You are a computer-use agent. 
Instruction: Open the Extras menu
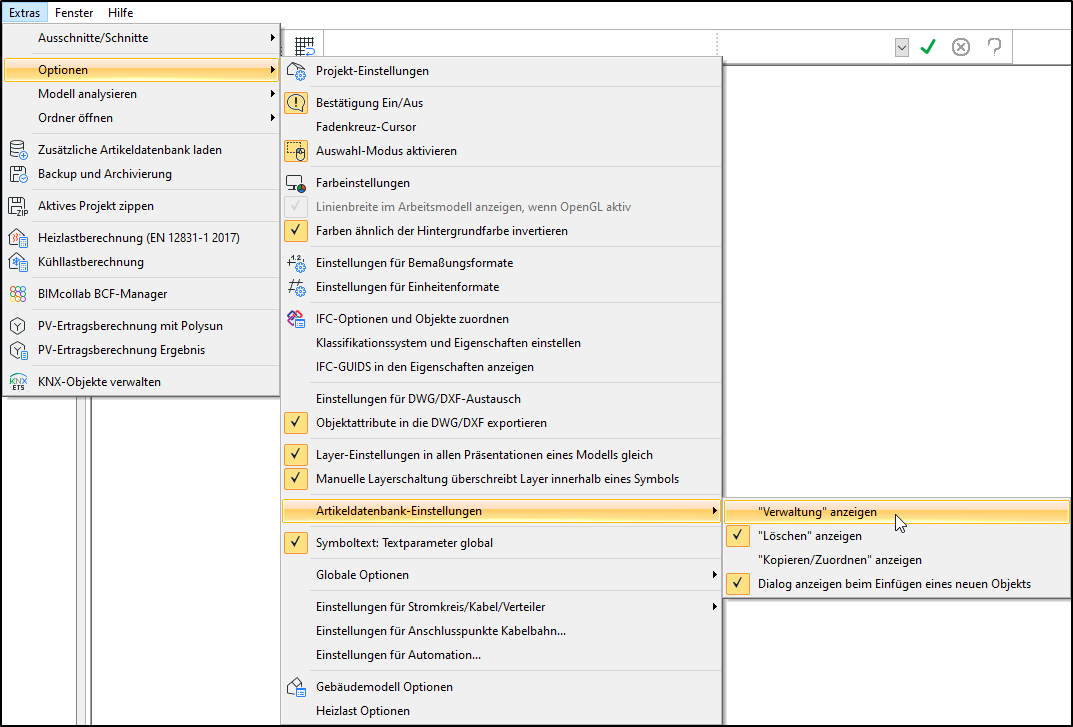tap(25, 12)
